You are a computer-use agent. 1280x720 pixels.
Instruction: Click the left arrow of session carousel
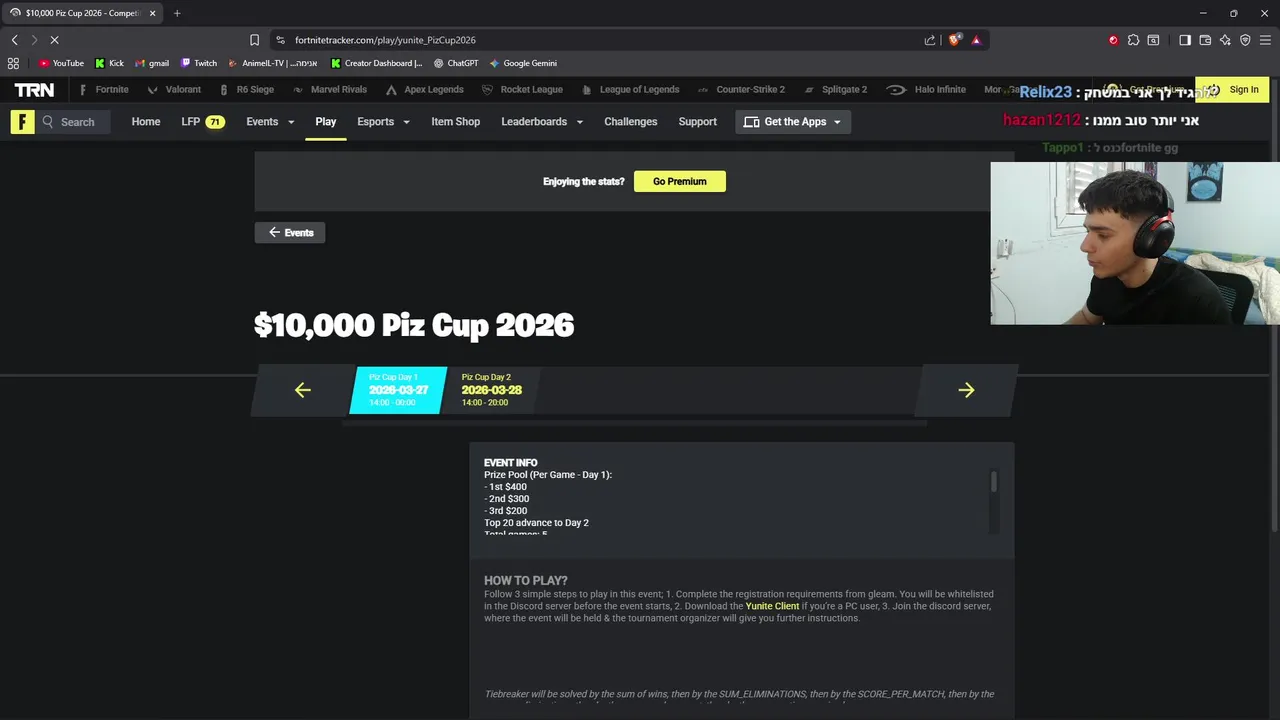(x=303, y=390)
